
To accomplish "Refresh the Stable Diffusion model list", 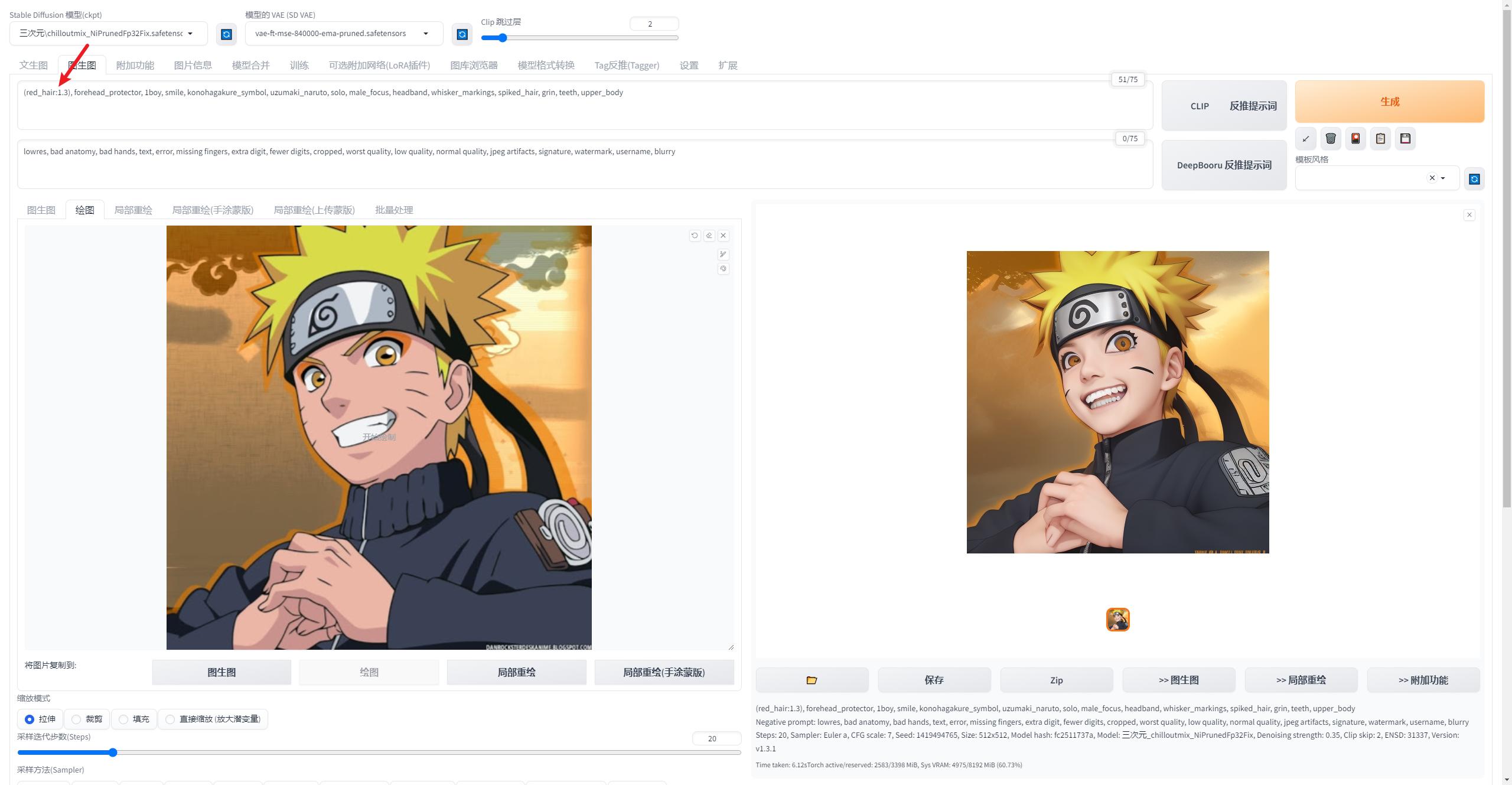I will (226, 34).
